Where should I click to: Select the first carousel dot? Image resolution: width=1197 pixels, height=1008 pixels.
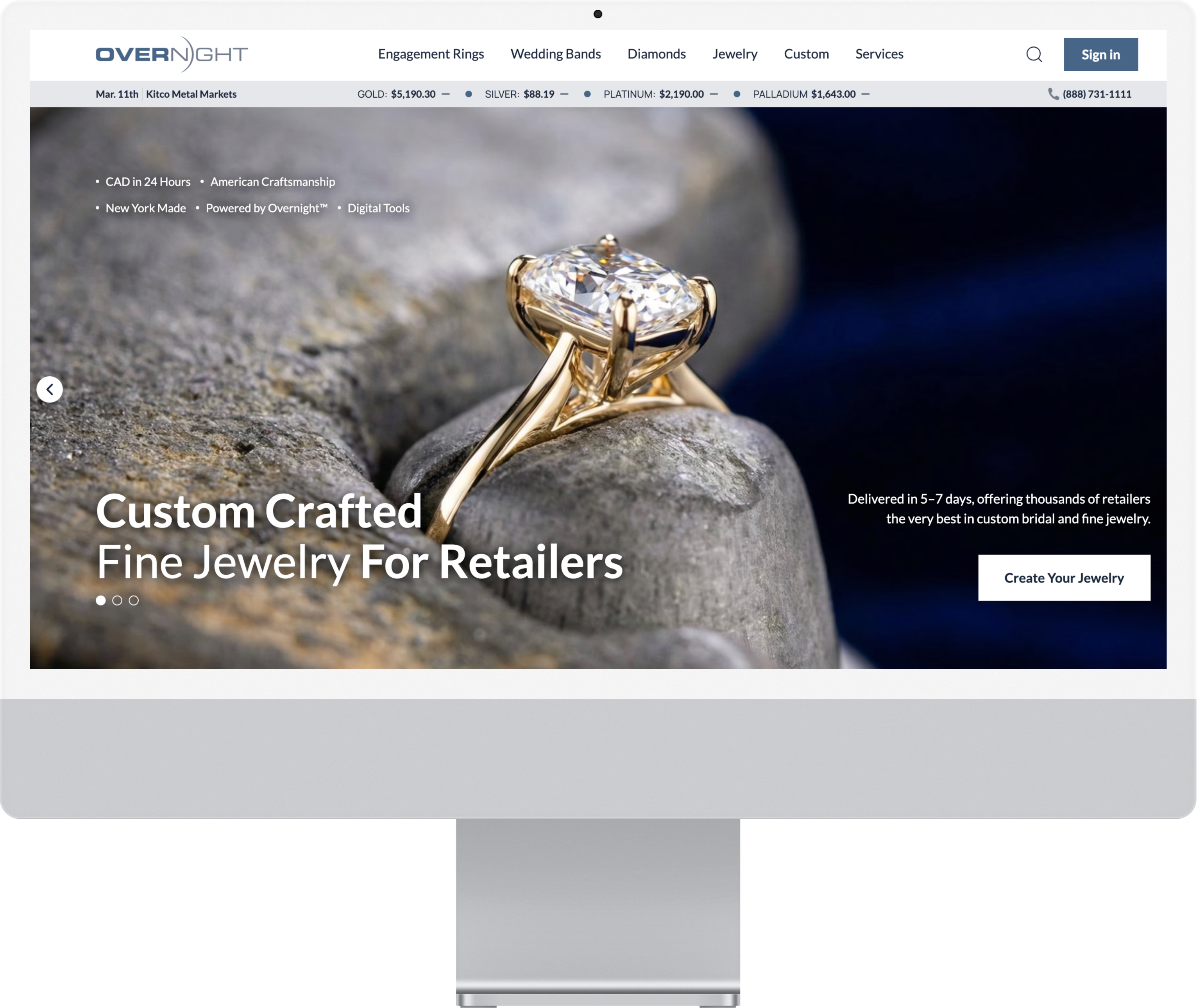(x=100, y=600)
